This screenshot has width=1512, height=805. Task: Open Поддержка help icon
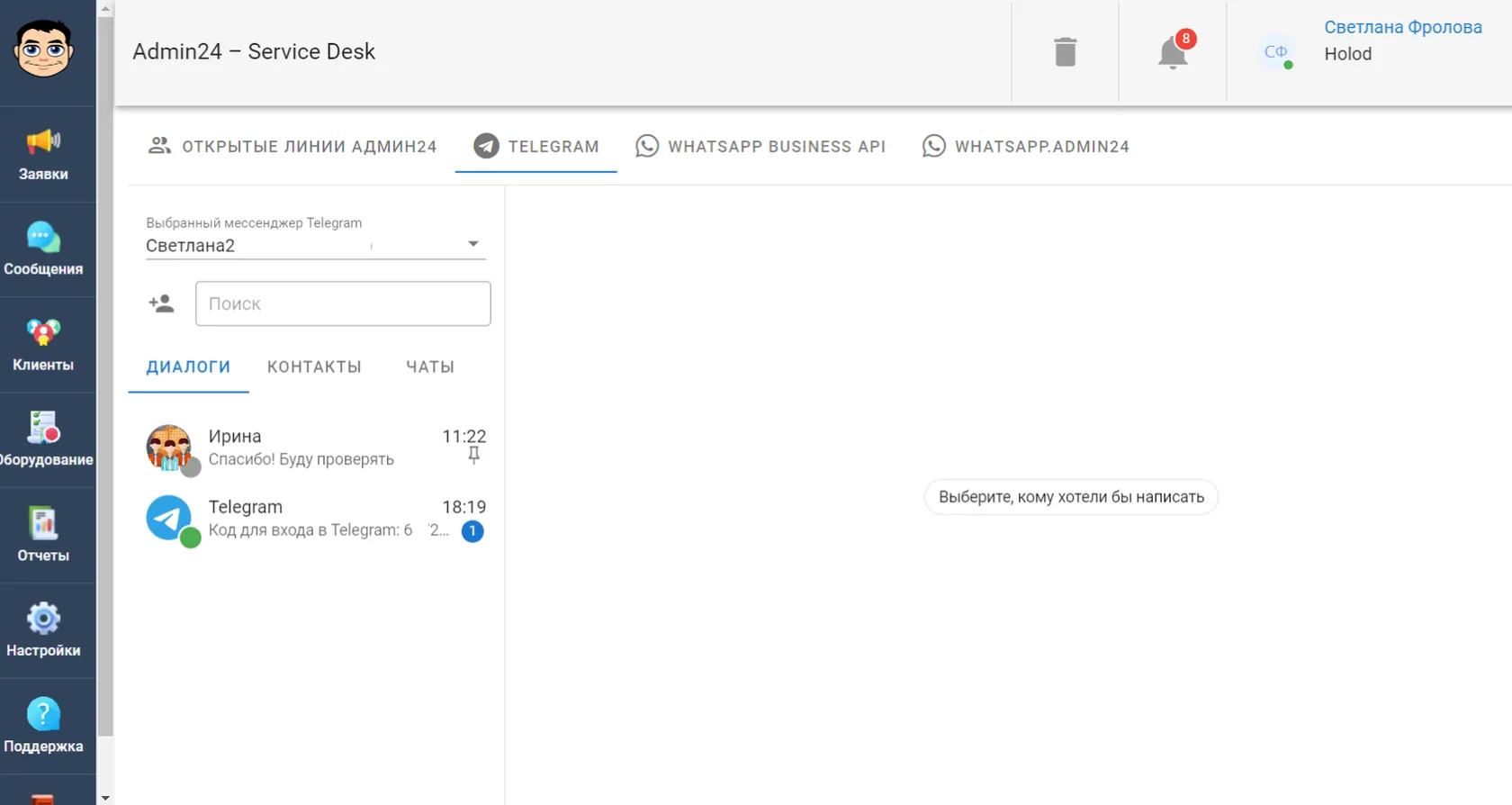point(43,714)
